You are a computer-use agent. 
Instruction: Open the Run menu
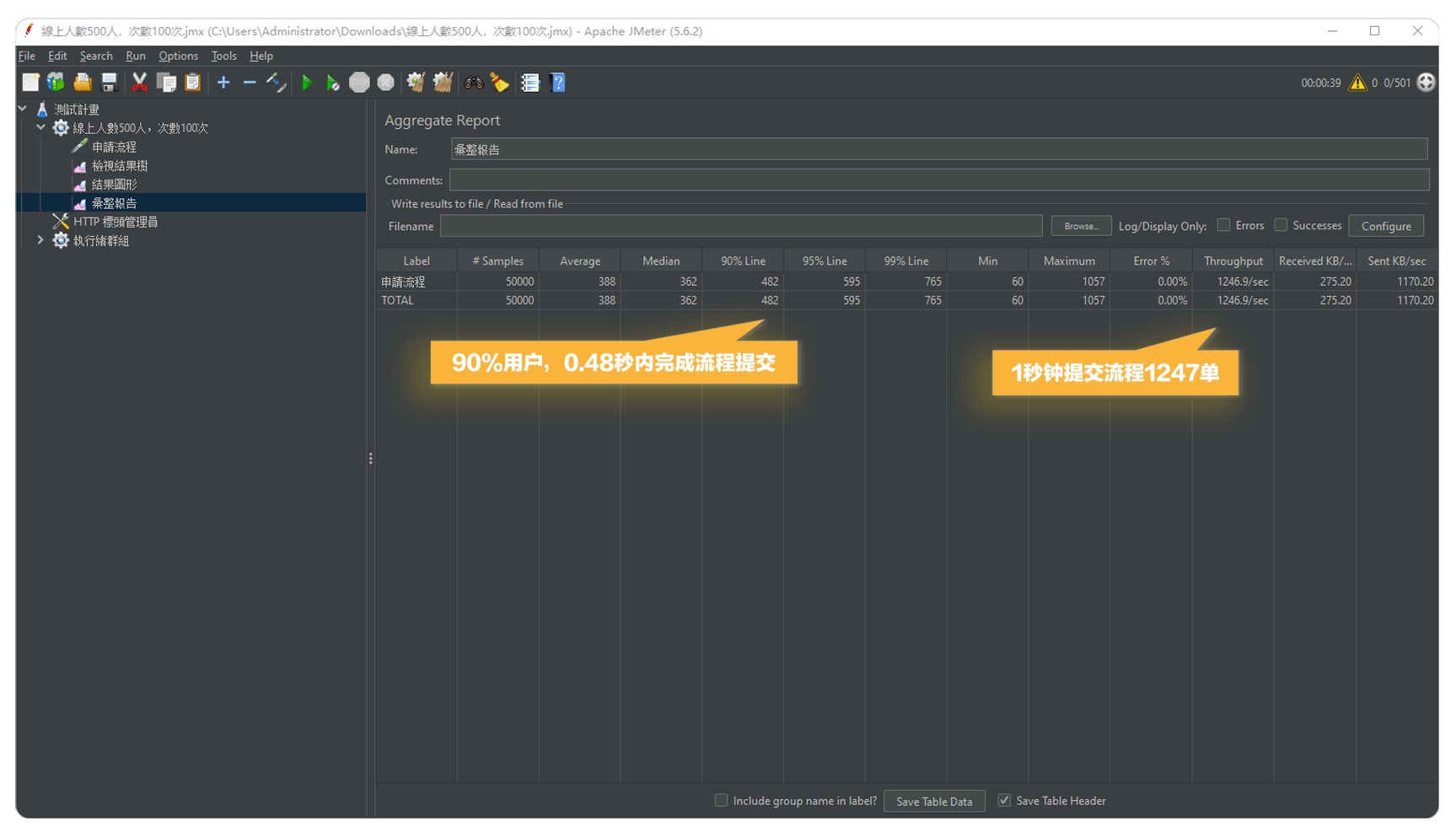coord(136,56)
